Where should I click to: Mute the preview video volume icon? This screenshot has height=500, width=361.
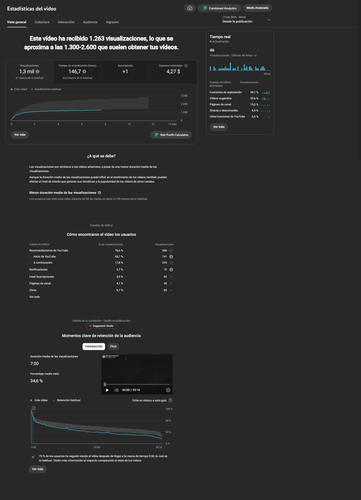pyautogui.click(x=116, y=390)
